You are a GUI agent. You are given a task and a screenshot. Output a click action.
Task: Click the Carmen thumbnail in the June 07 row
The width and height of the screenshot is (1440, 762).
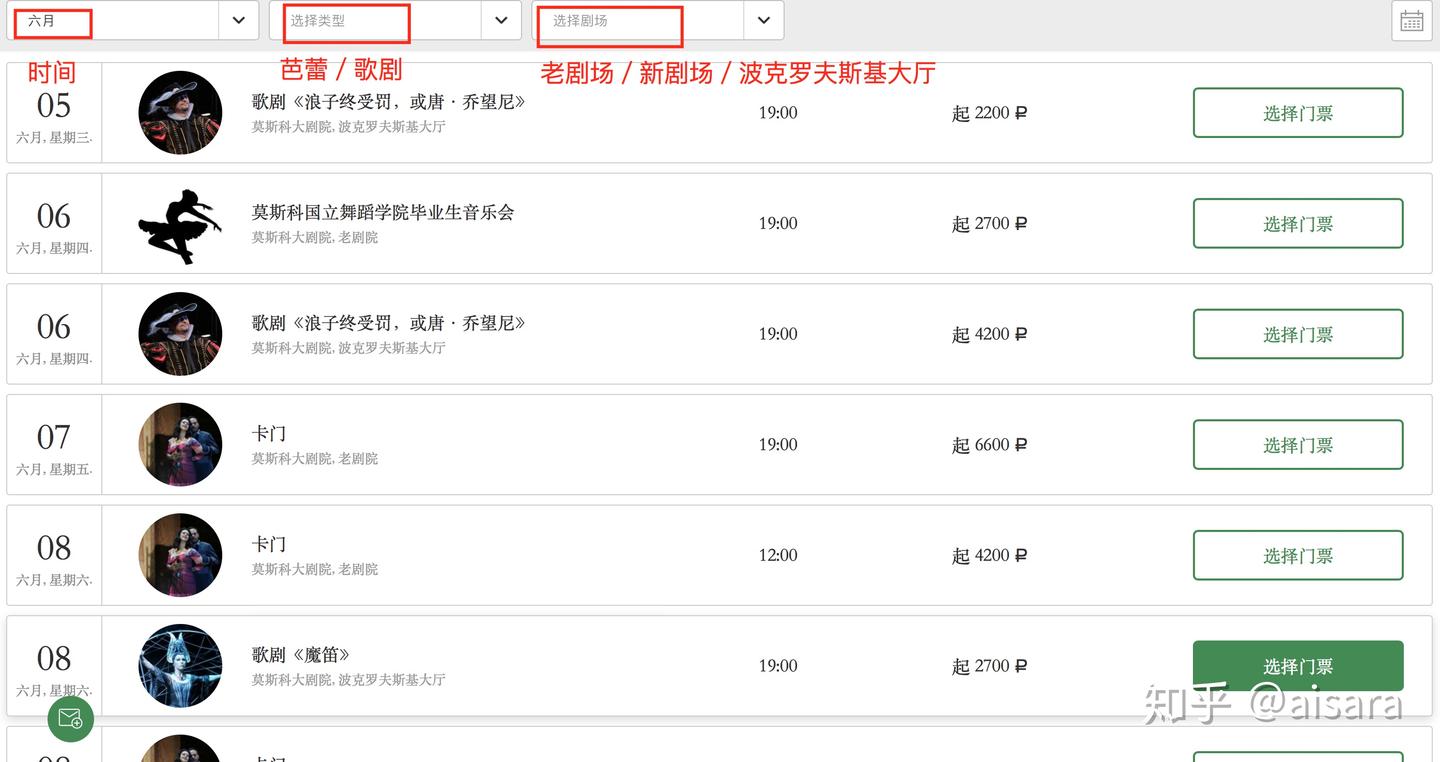click(180, 444)
